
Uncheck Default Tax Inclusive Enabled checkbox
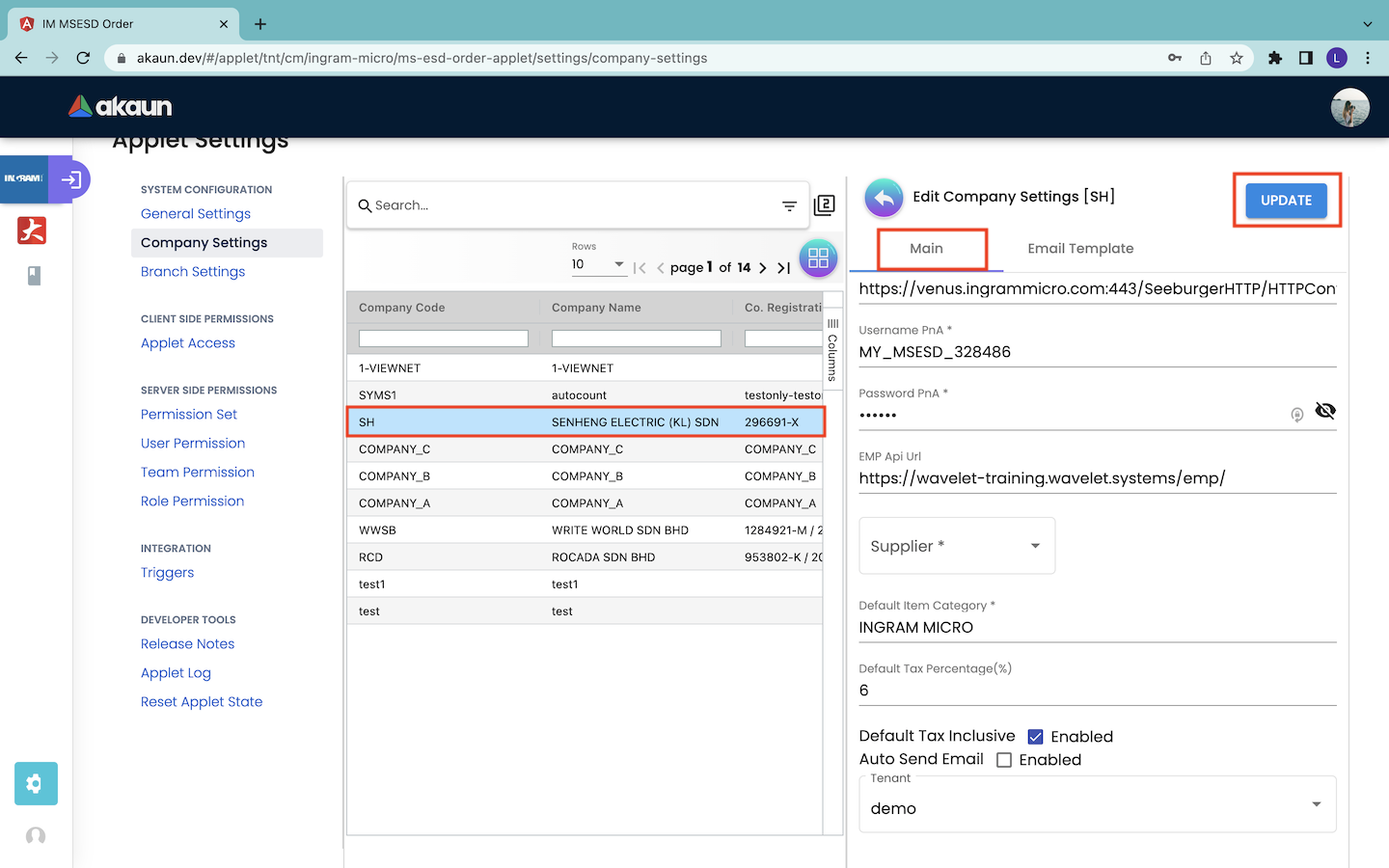pyautogui.click(x=1035, y=737)
